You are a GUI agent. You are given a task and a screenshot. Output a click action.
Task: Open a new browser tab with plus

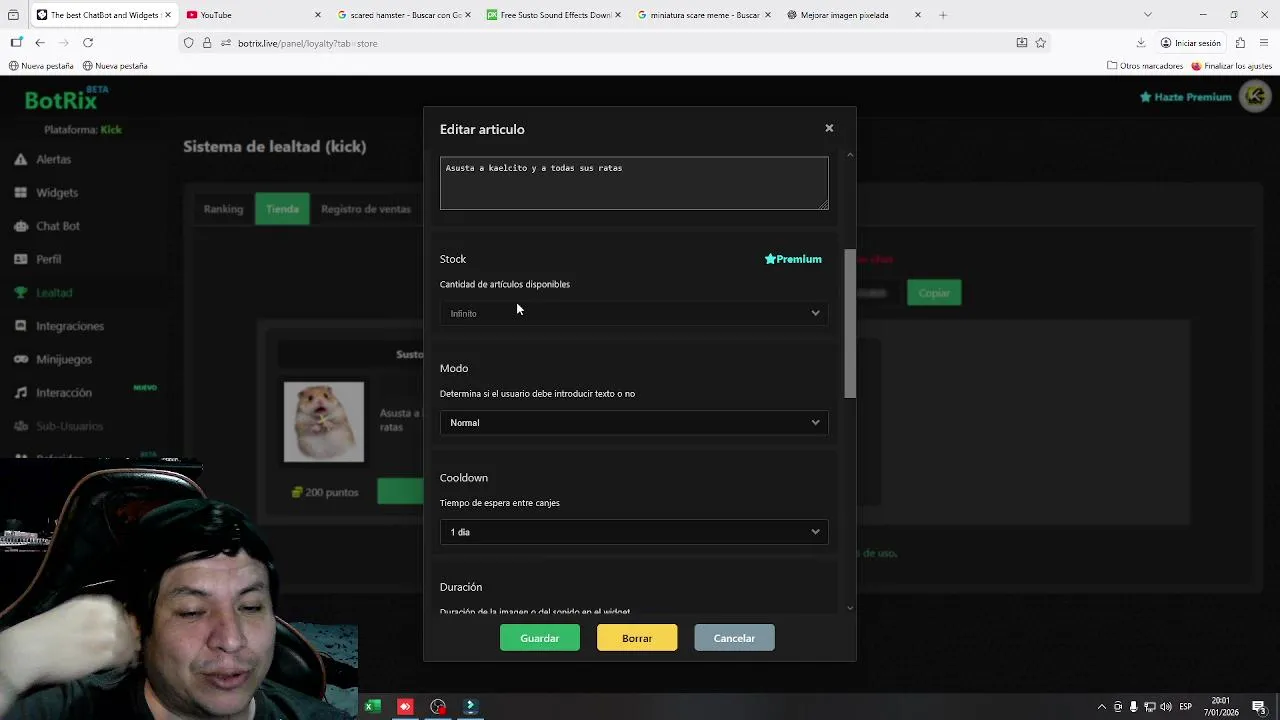pos(943,15)
